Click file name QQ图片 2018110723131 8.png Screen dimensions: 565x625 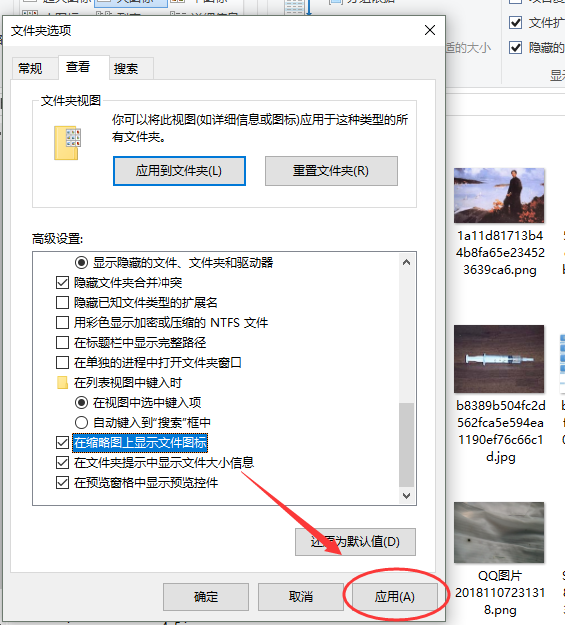(500, 593)
